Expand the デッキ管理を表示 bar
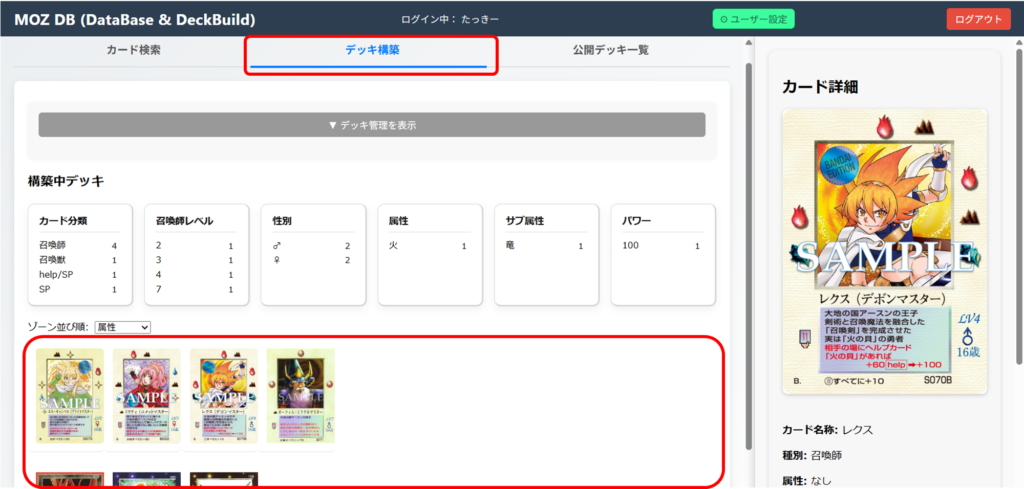Screen dimensions: 1024x489 (x=372, y=125)
